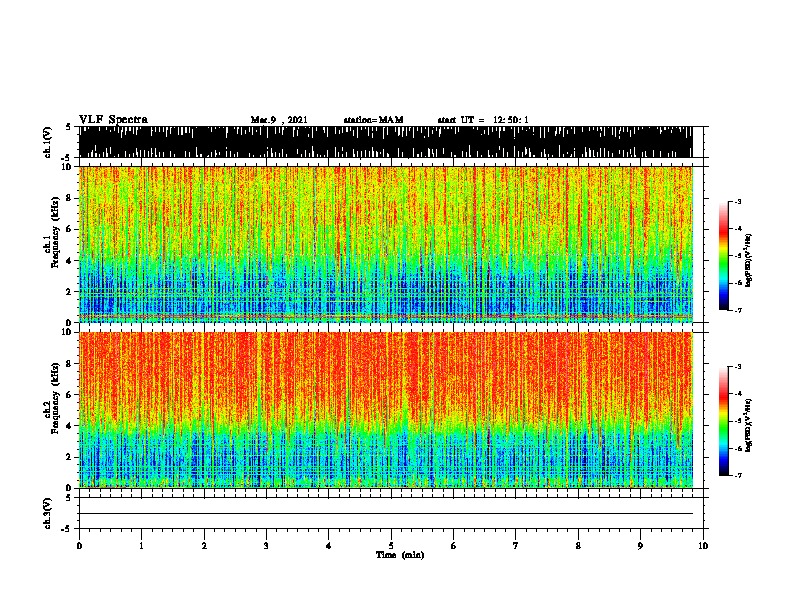The image size is (792, 612).
Task: Click the ch.2 colorbar log(PSD) label
Action: tap(748, 425)
